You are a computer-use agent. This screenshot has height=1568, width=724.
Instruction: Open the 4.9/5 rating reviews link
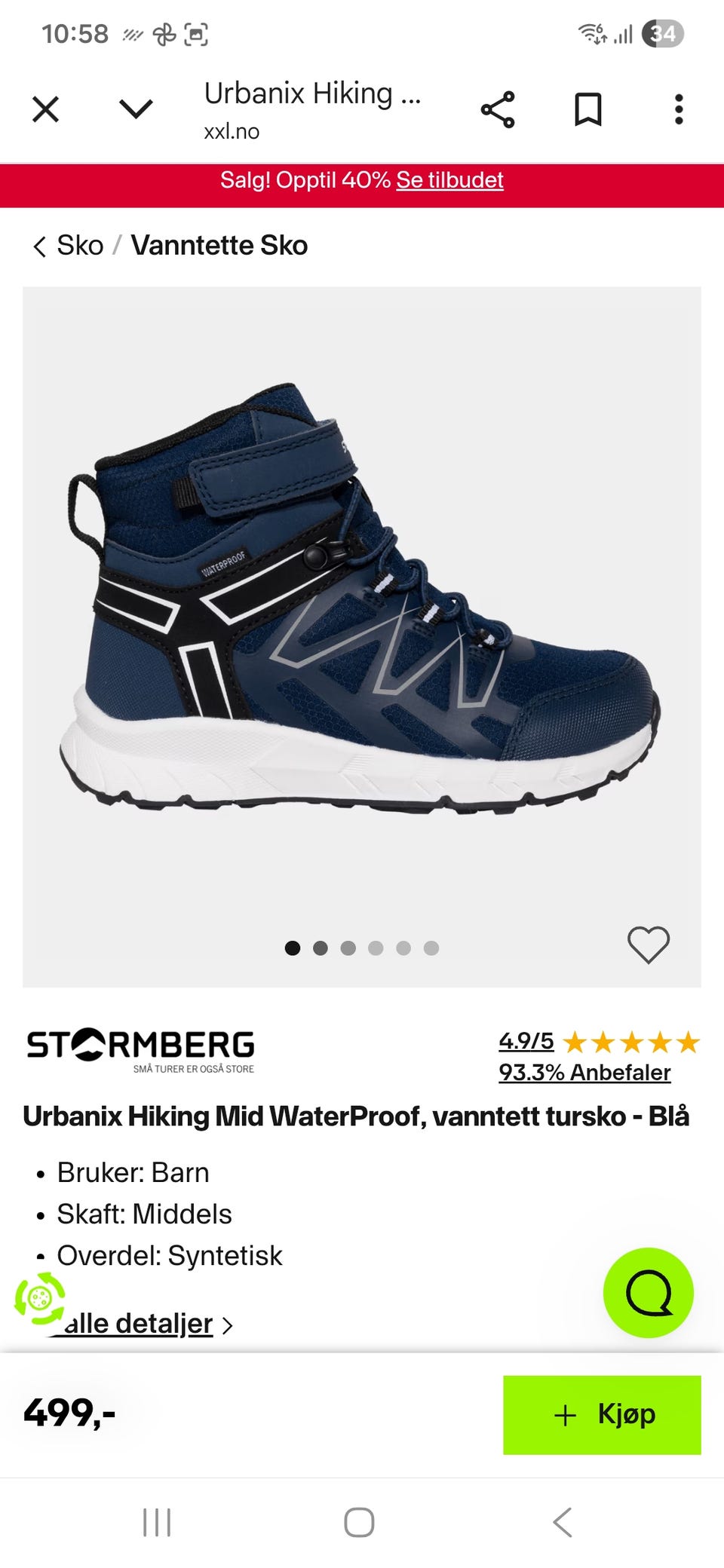[x=526, y=1042]
